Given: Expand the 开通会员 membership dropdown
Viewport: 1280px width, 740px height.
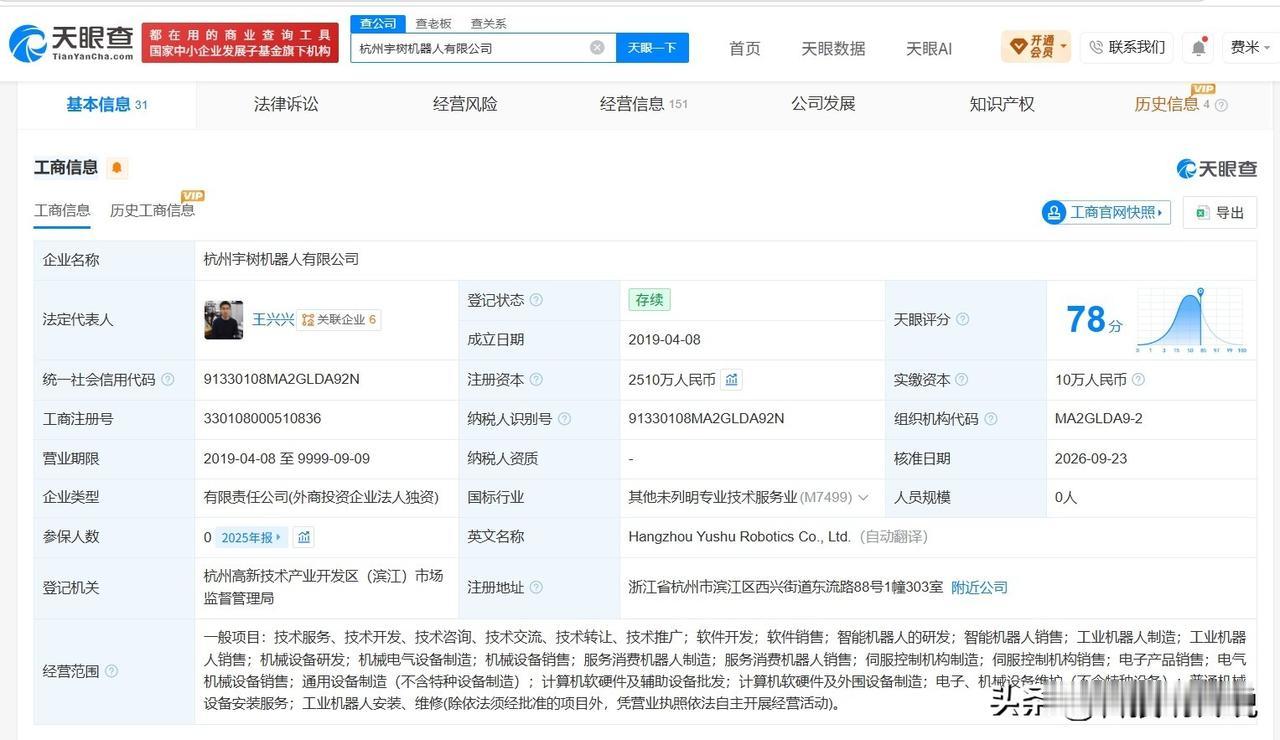Looking at the screenshot, I should pyautogui.click(x=1063, y=46).
